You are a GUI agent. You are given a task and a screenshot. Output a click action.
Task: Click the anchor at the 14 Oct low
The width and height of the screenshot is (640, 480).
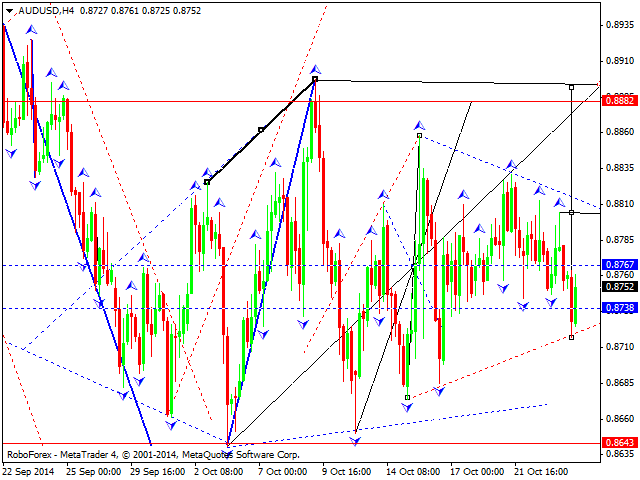pos(407,397)
